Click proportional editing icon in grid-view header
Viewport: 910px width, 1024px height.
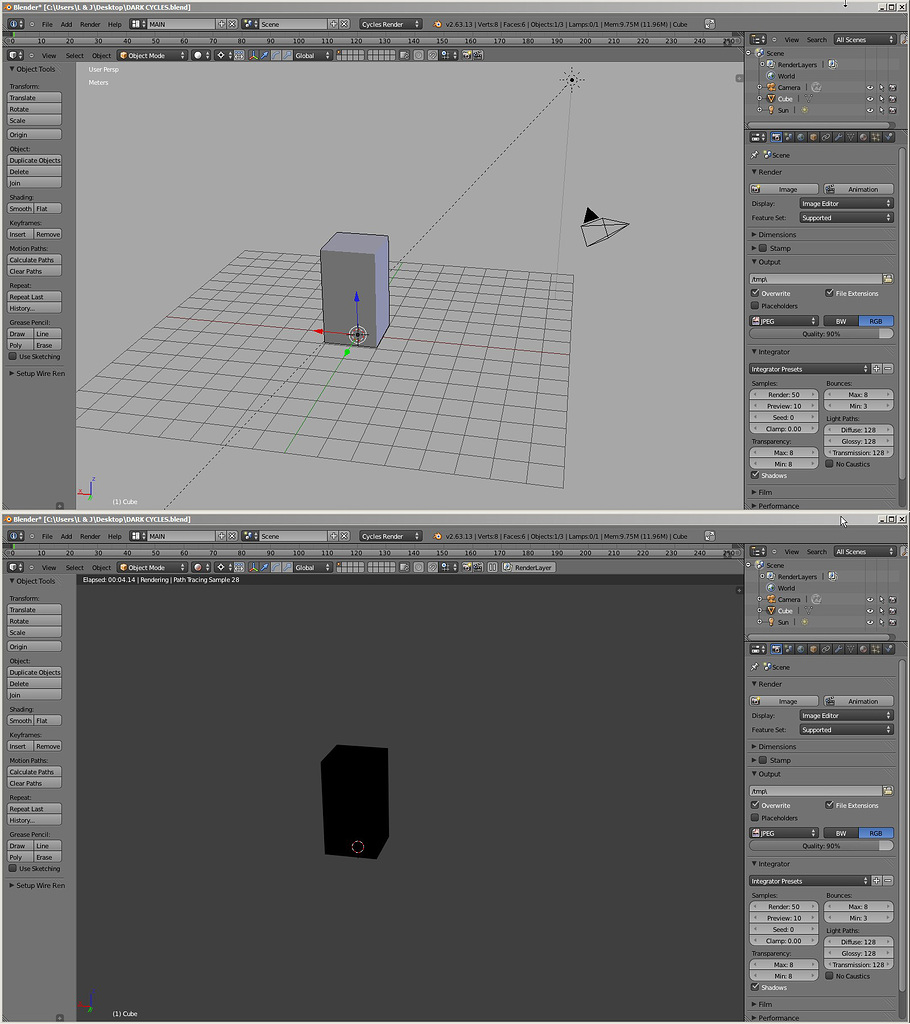419,56
